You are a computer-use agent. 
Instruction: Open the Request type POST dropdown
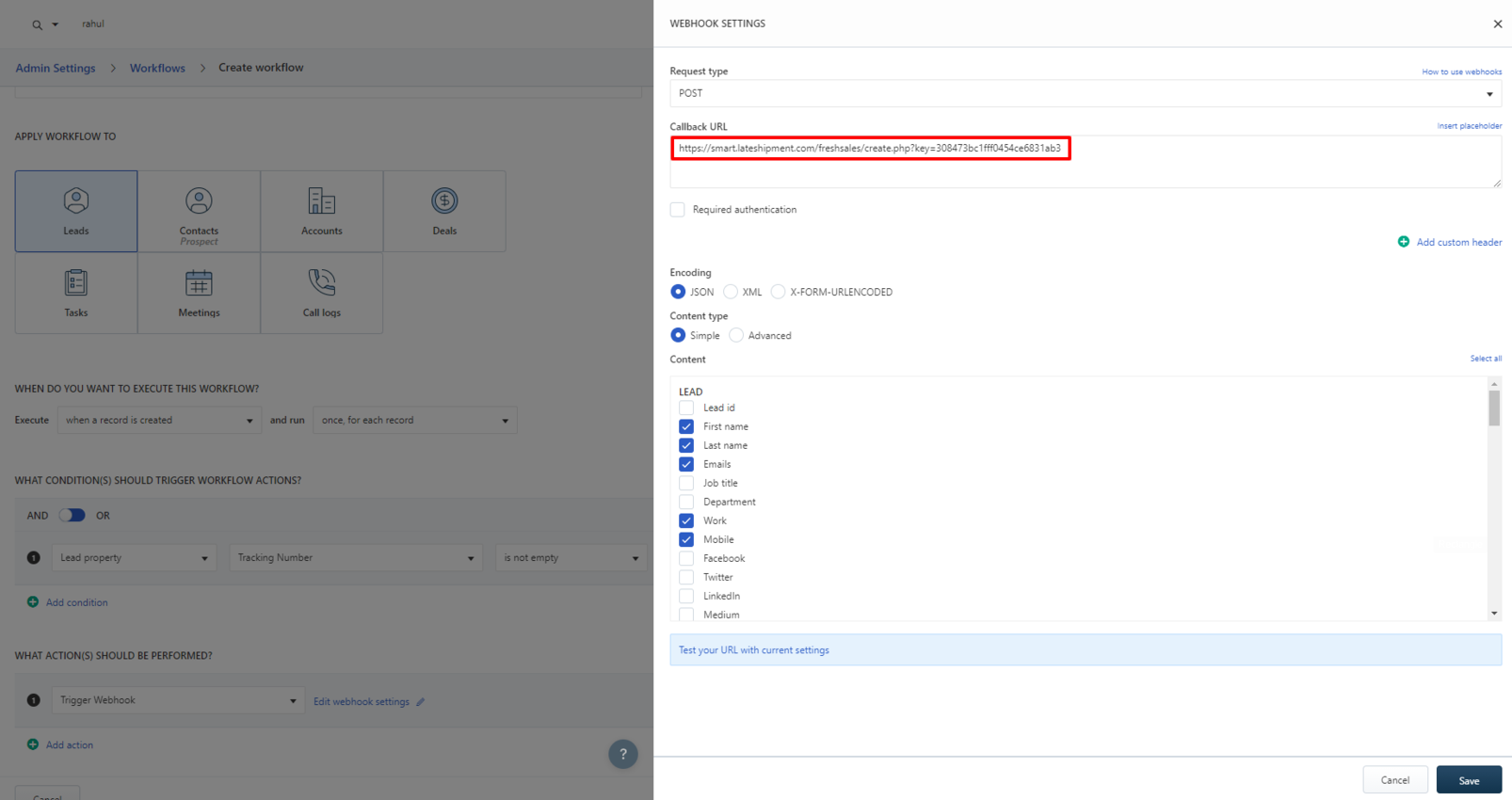(x=1085, y=93)
